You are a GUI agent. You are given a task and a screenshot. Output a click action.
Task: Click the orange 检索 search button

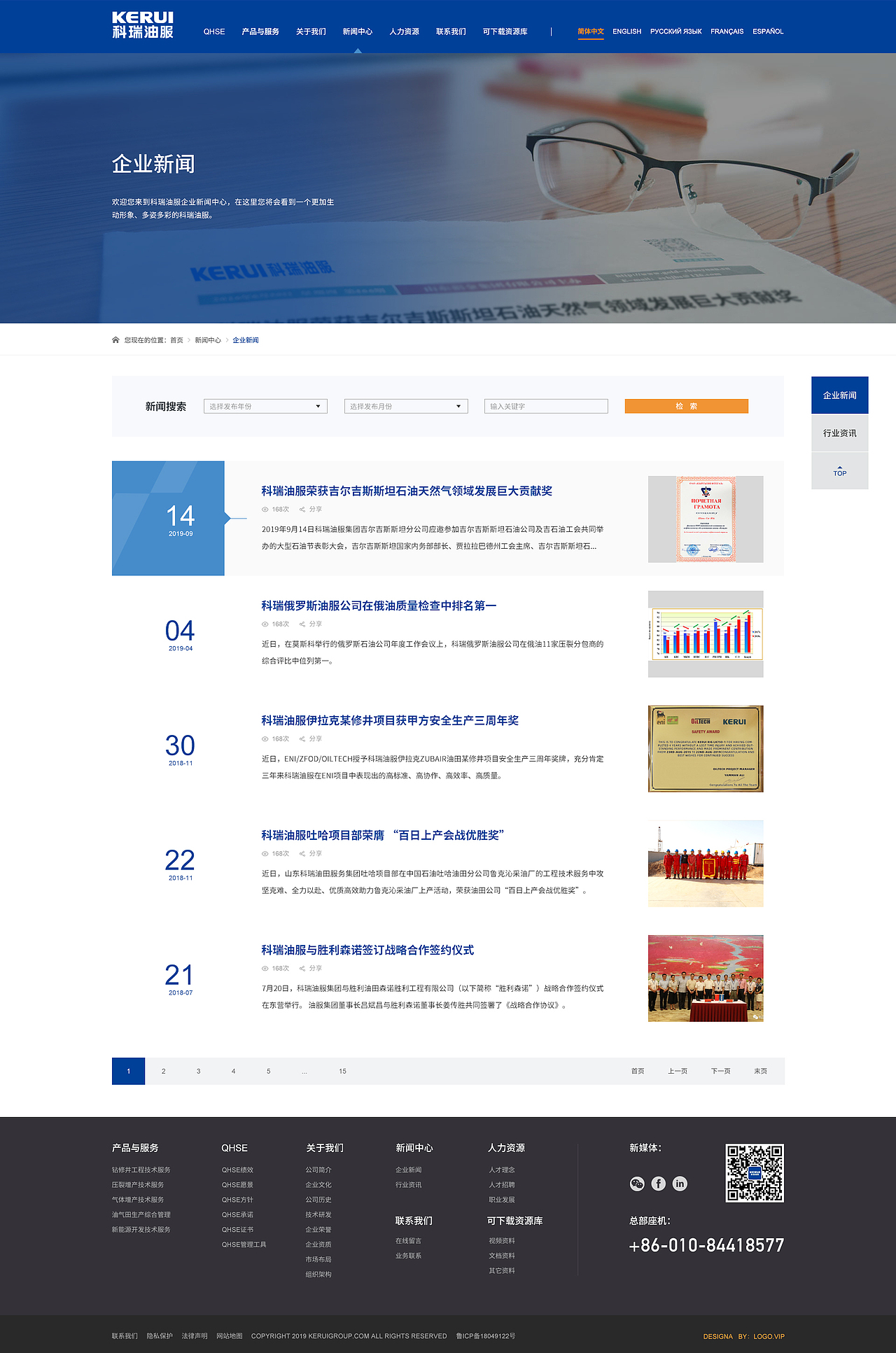point(687,407)
